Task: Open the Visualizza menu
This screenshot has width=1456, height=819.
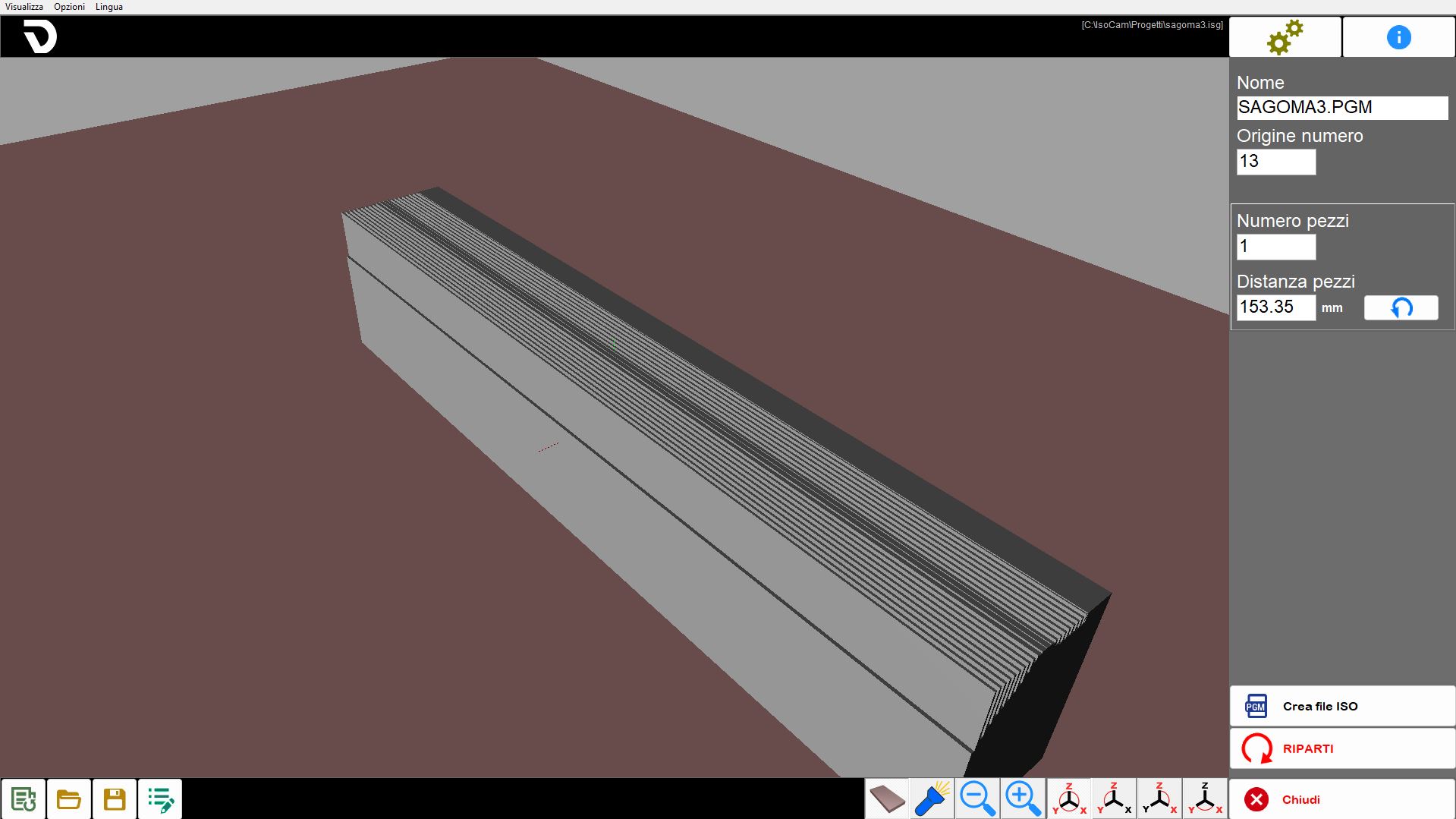Action: pyautogui.click(x=24, y=7)
